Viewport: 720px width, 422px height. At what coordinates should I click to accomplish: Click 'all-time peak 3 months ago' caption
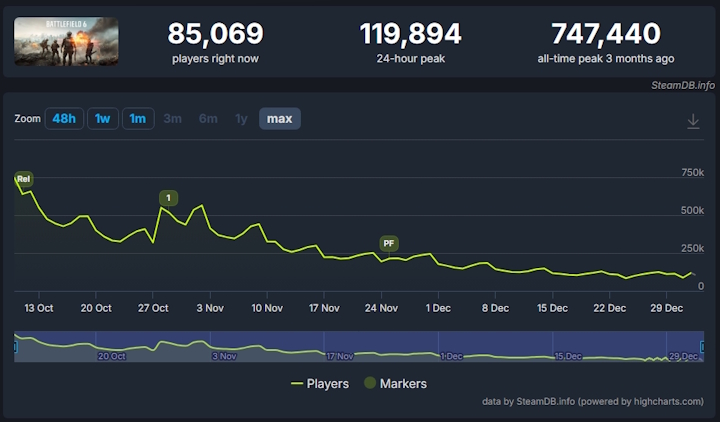pyautogui.click(x=606, y=59)
